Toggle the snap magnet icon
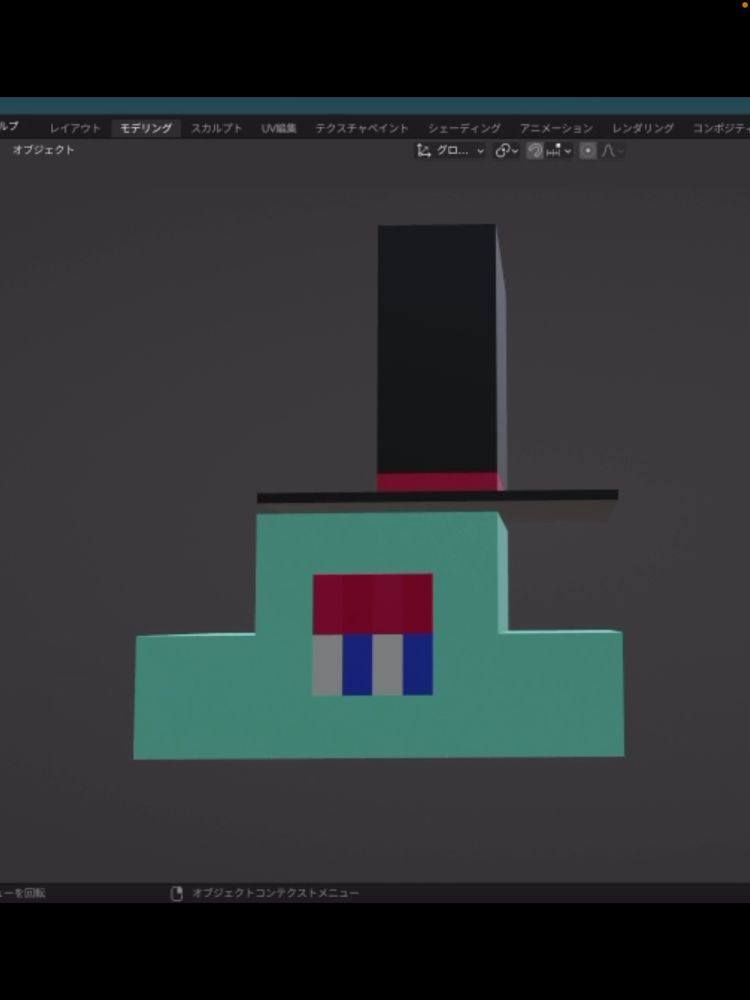The height and width of the screenshot is (1000, 750). pyautogui.click(x=535, y=151)
